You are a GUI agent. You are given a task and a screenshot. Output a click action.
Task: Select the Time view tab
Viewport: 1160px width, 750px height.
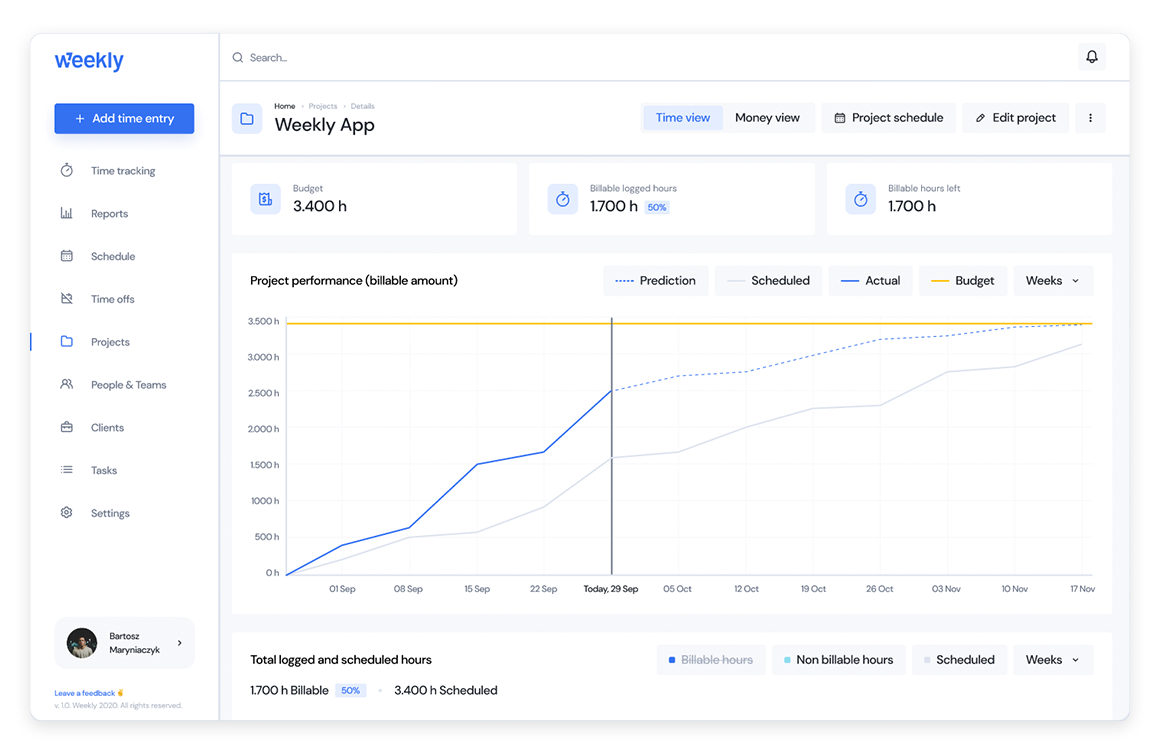[x=683, y=118]
